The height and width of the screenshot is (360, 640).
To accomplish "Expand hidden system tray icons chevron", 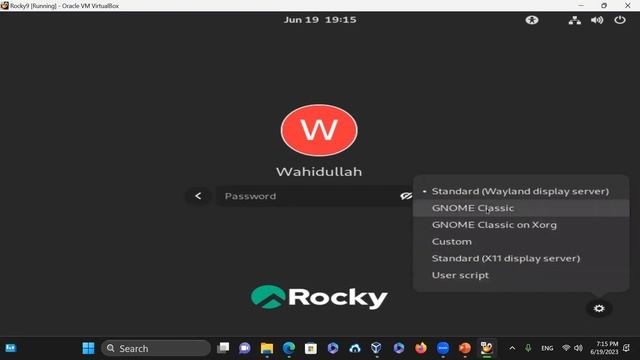I will tap(512, 348).
